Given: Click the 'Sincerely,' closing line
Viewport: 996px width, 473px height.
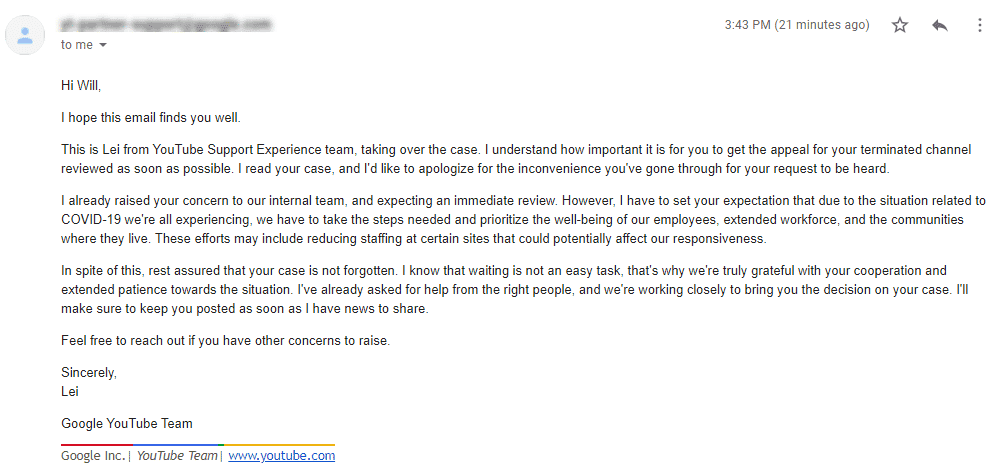Looking at the screenshot, I should 89,373.
